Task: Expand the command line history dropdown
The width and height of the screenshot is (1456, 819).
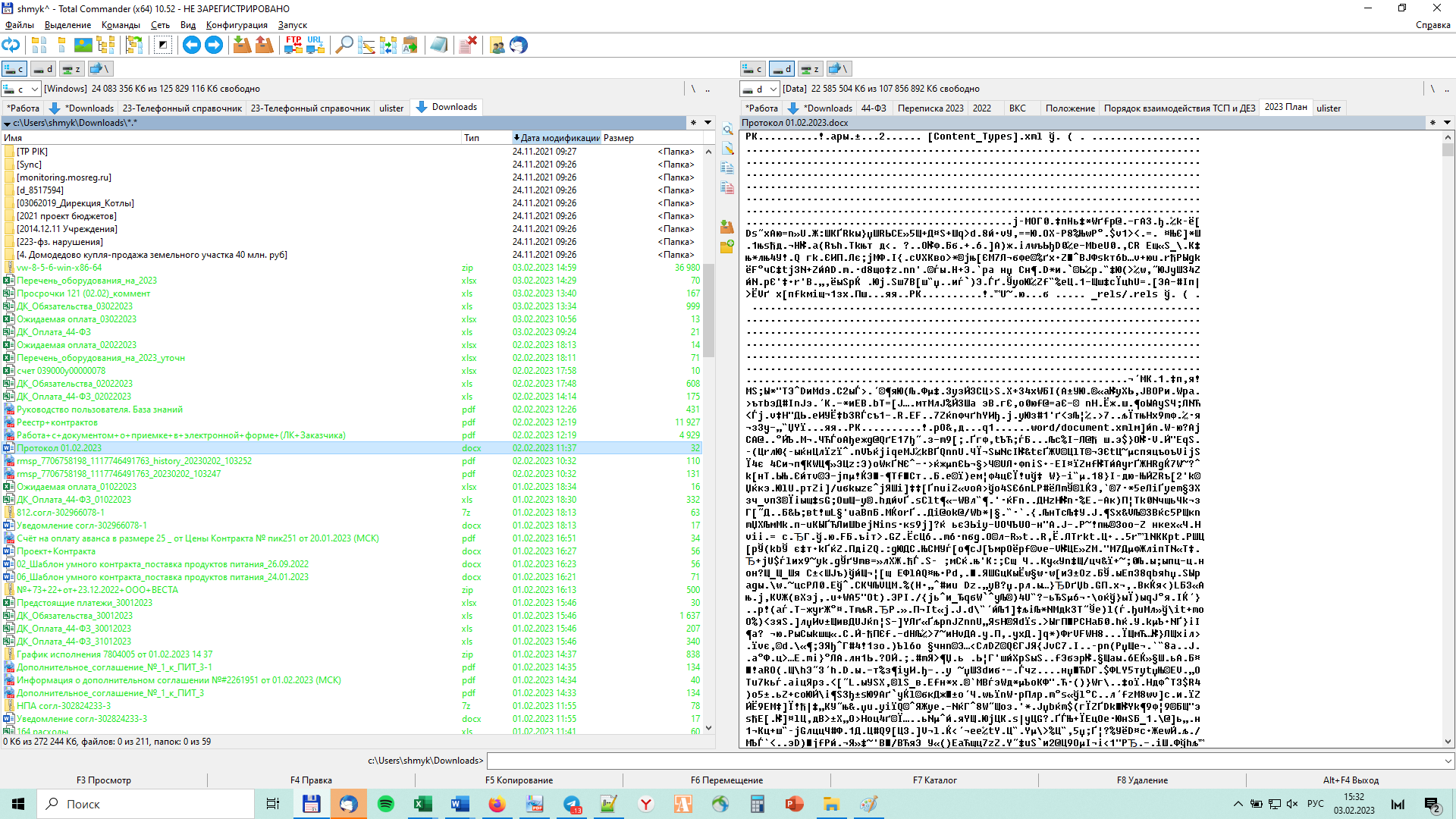Action: (x=1448, y=761)
